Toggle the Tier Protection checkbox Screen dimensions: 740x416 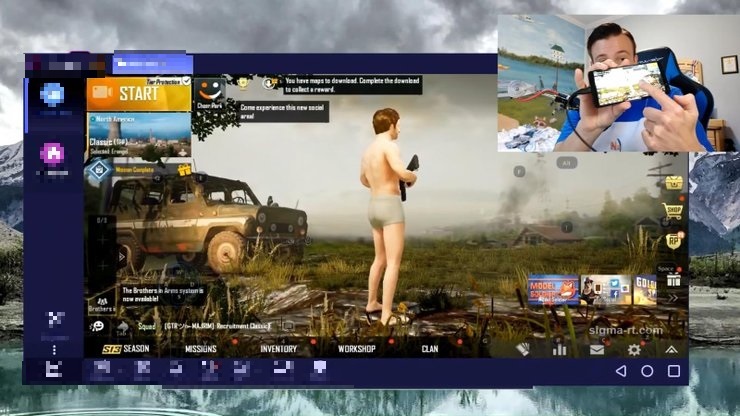tap(187, 81)
